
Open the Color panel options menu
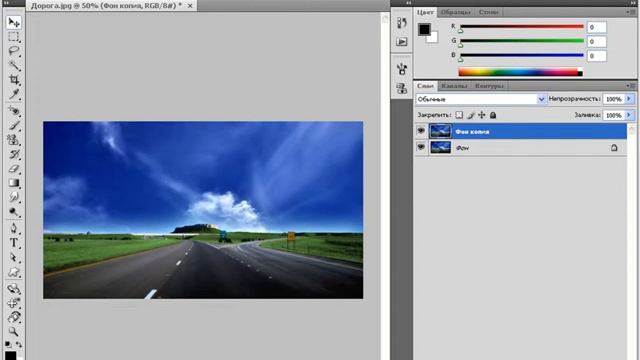pyautogui.click(x=631, y=12)
